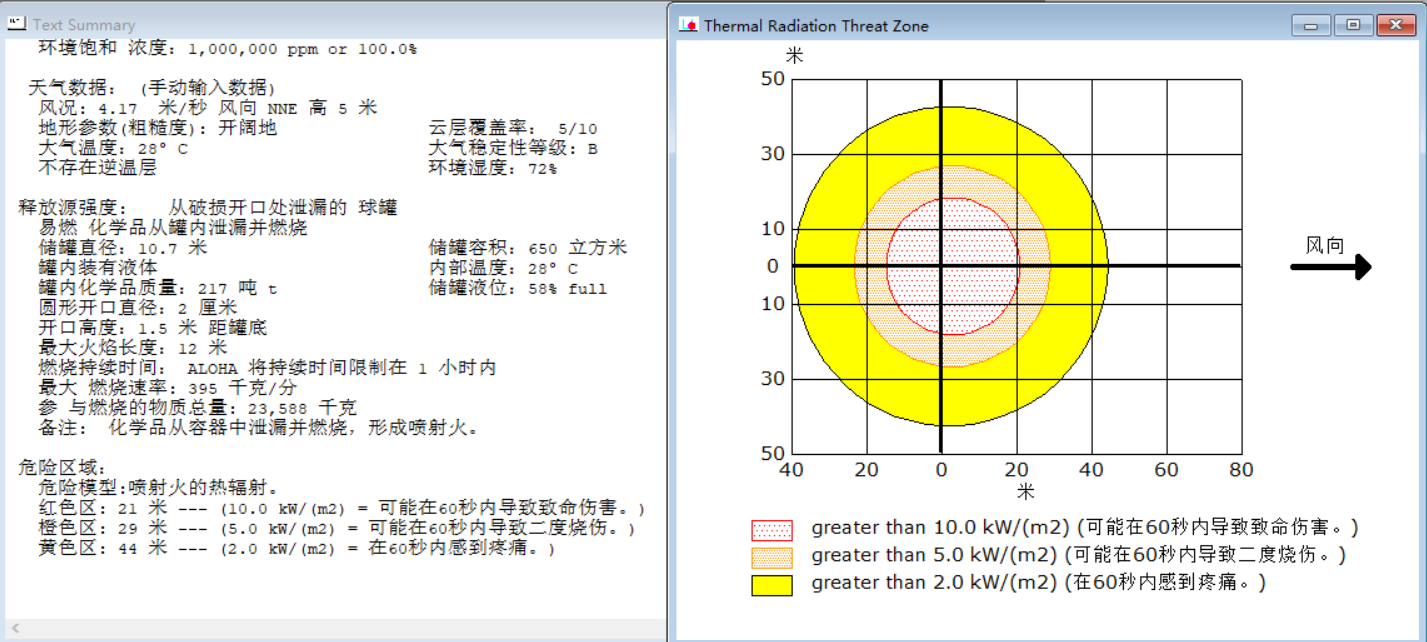
Task: Click the x-axis label '60'
Action: tap(1166, 470)
